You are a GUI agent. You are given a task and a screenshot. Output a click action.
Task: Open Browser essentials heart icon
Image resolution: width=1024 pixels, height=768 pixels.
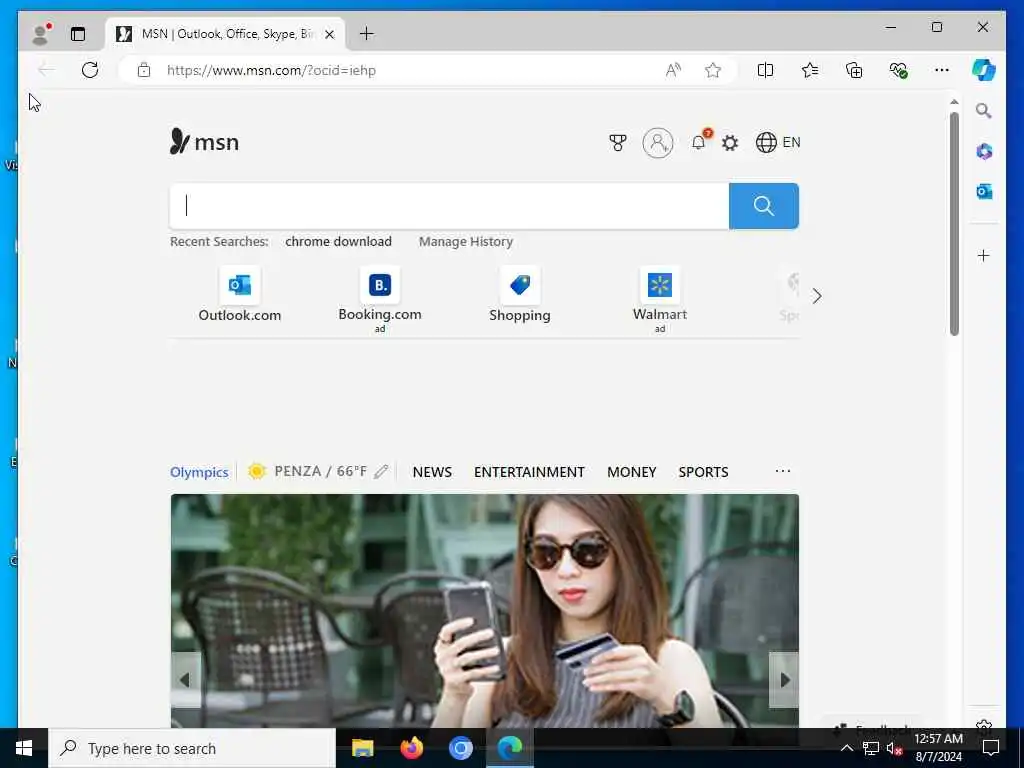(x=899, y=70)
